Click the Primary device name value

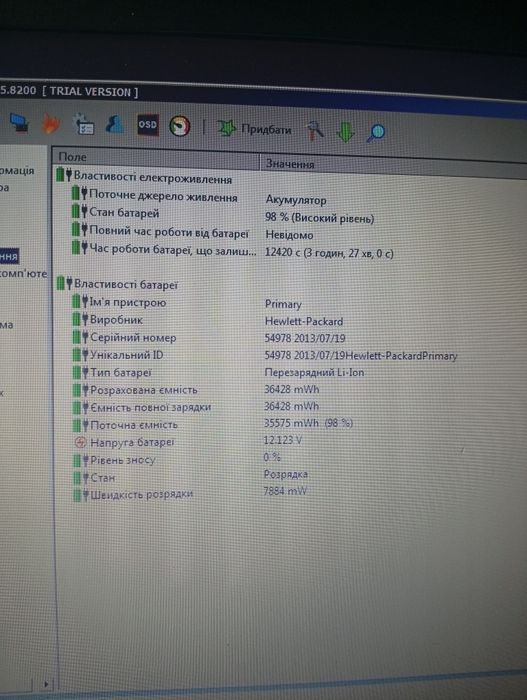283,304
